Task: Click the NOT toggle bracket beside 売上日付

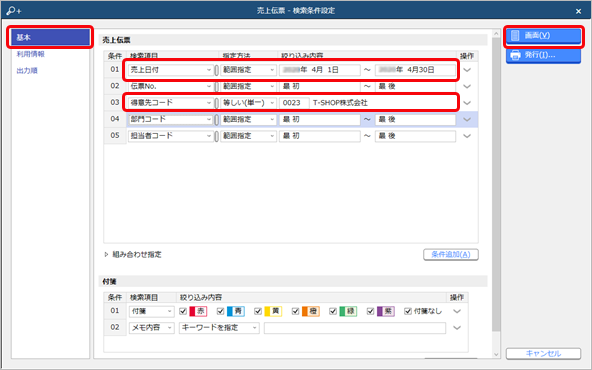Action: click(x=216, y=70)
